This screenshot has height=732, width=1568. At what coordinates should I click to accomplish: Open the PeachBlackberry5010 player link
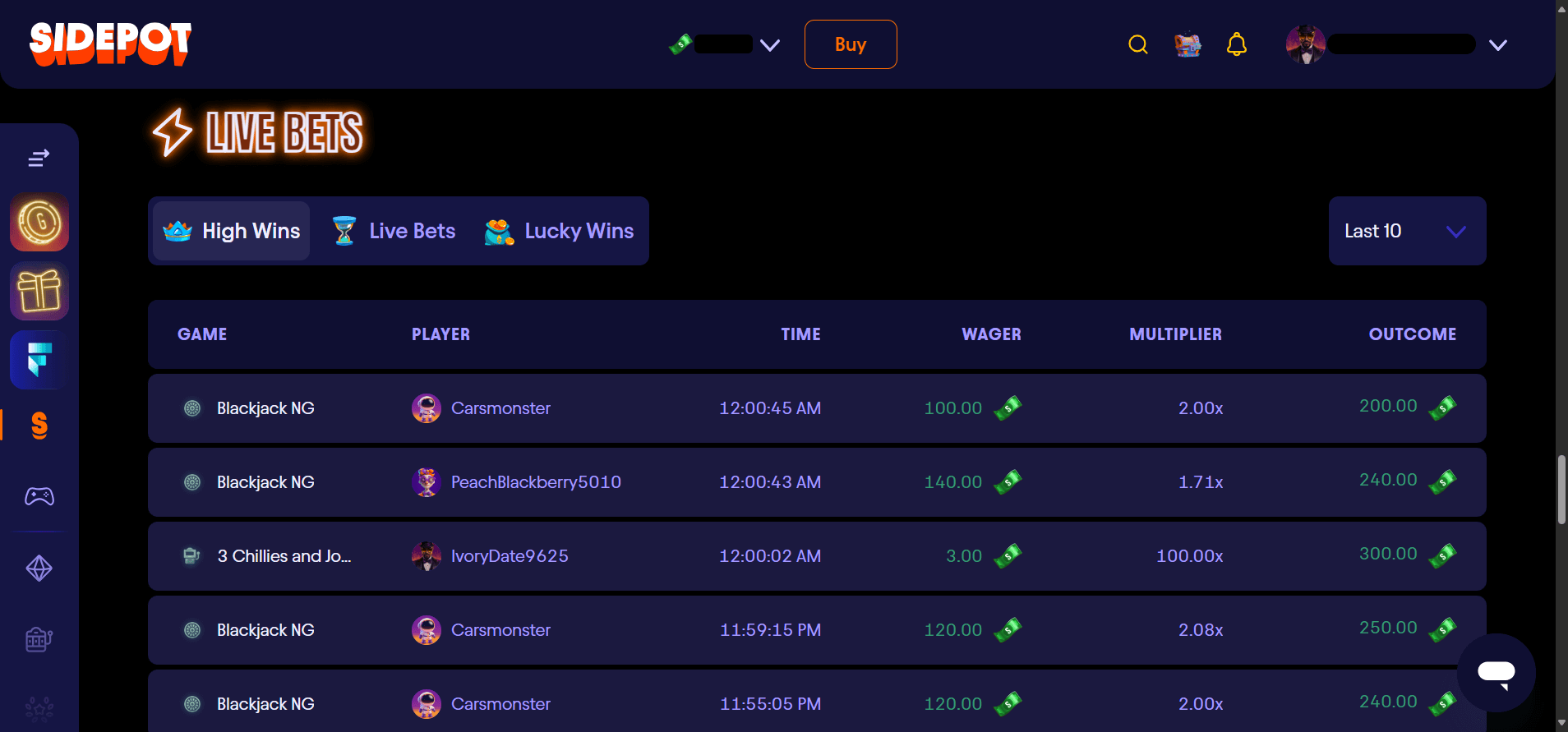click(536, 482)
